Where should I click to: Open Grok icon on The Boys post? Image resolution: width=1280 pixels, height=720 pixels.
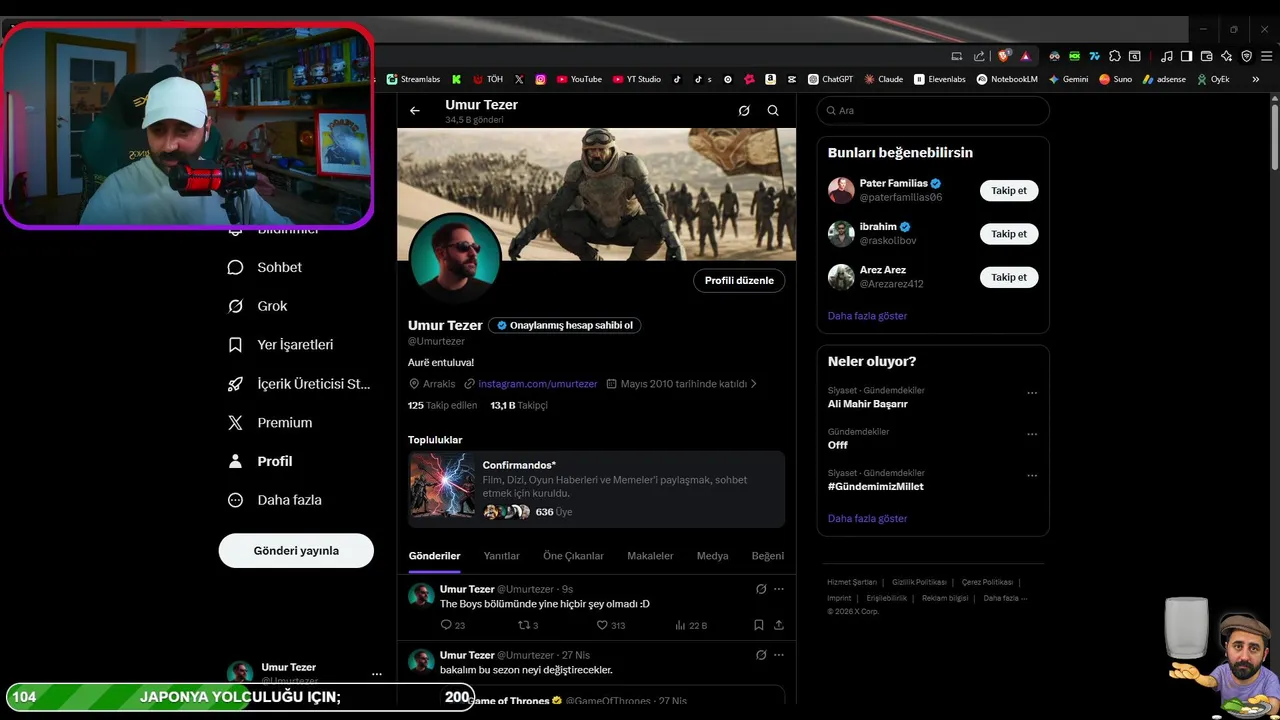coord(761,589)
